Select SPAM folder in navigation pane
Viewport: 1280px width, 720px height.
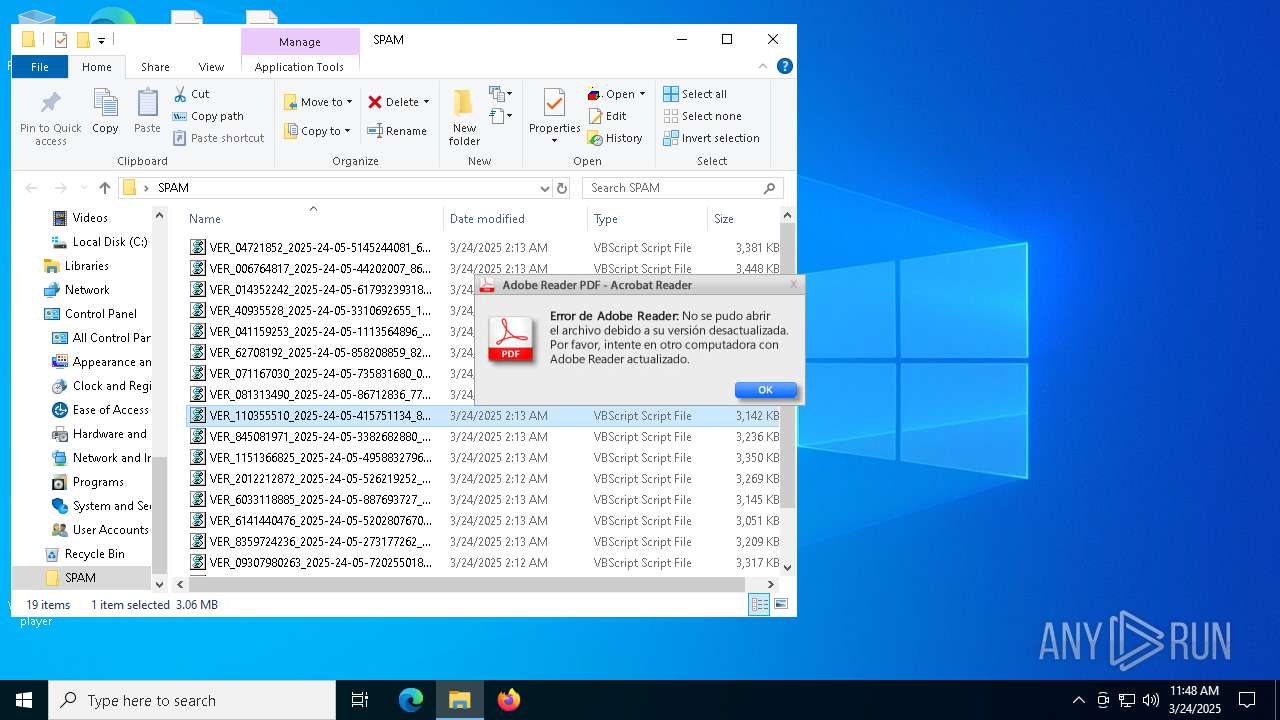click(80, 577)
